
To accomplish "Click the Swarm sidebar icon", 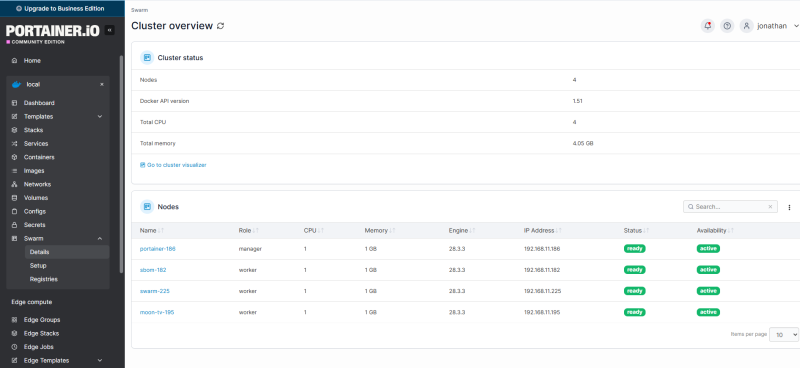I will [14, 238].
